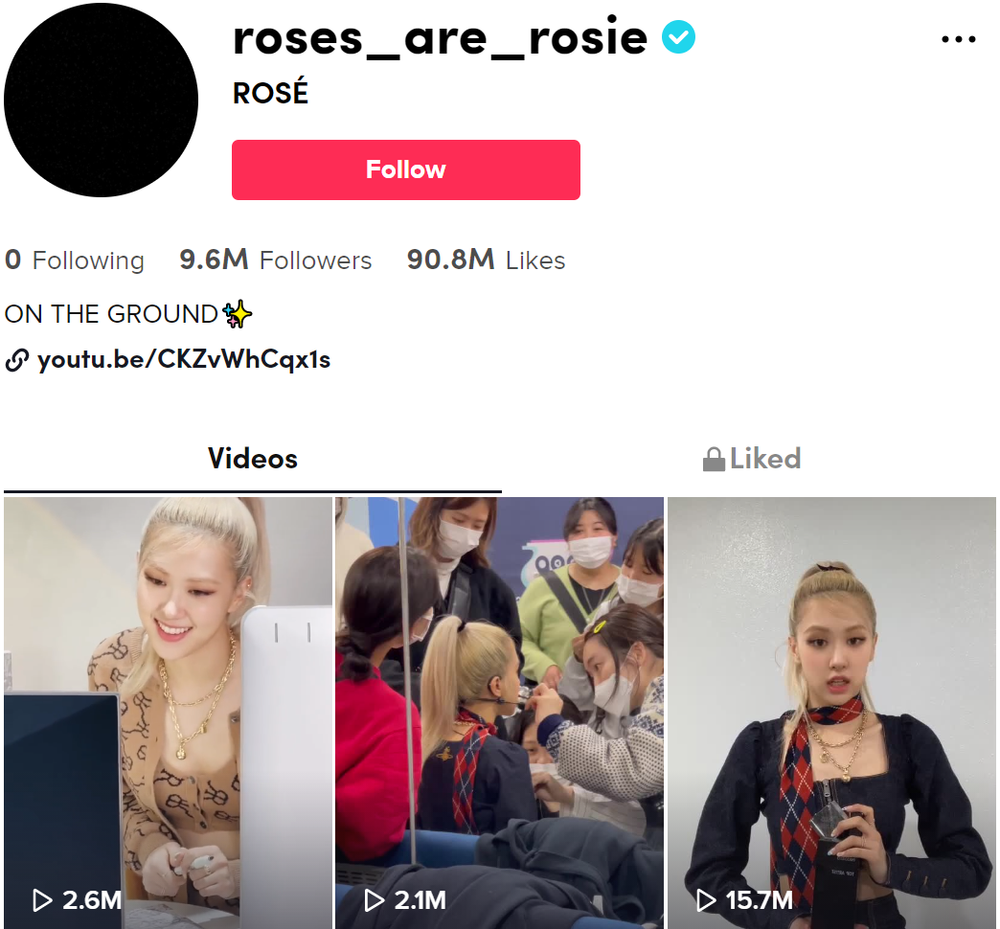Open the backstage makeup video thumbnail

(x=499, y=713)
